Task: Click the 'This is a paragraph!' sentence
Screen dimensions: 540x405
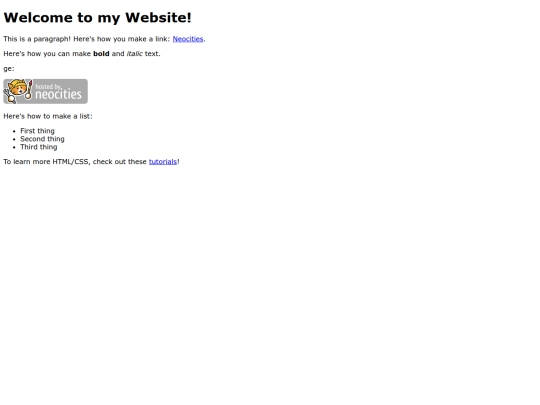Action: coord(37,39)
